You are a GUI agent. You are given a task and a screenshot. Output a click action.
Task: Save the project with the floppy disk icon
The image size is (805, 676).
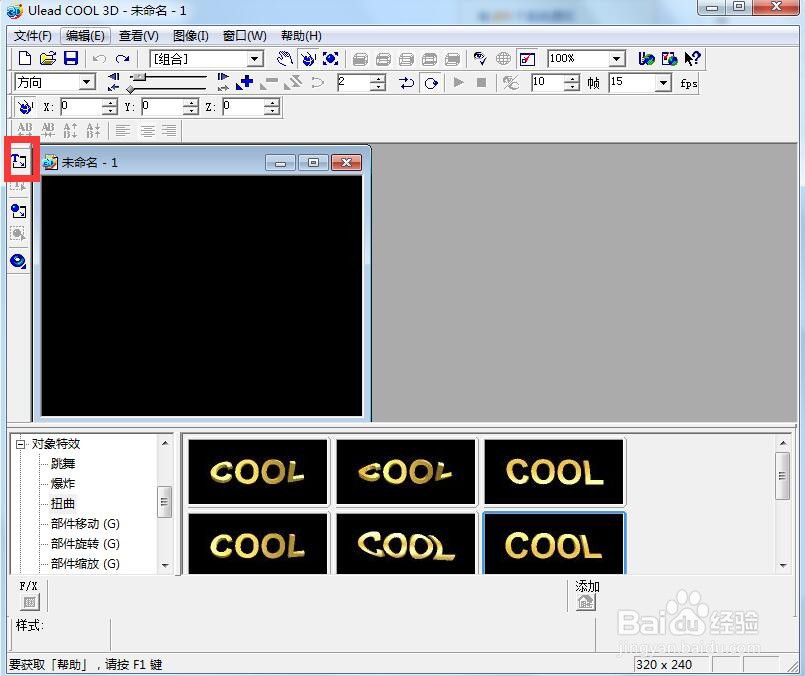pyautogui.click(x=71, y=59)
